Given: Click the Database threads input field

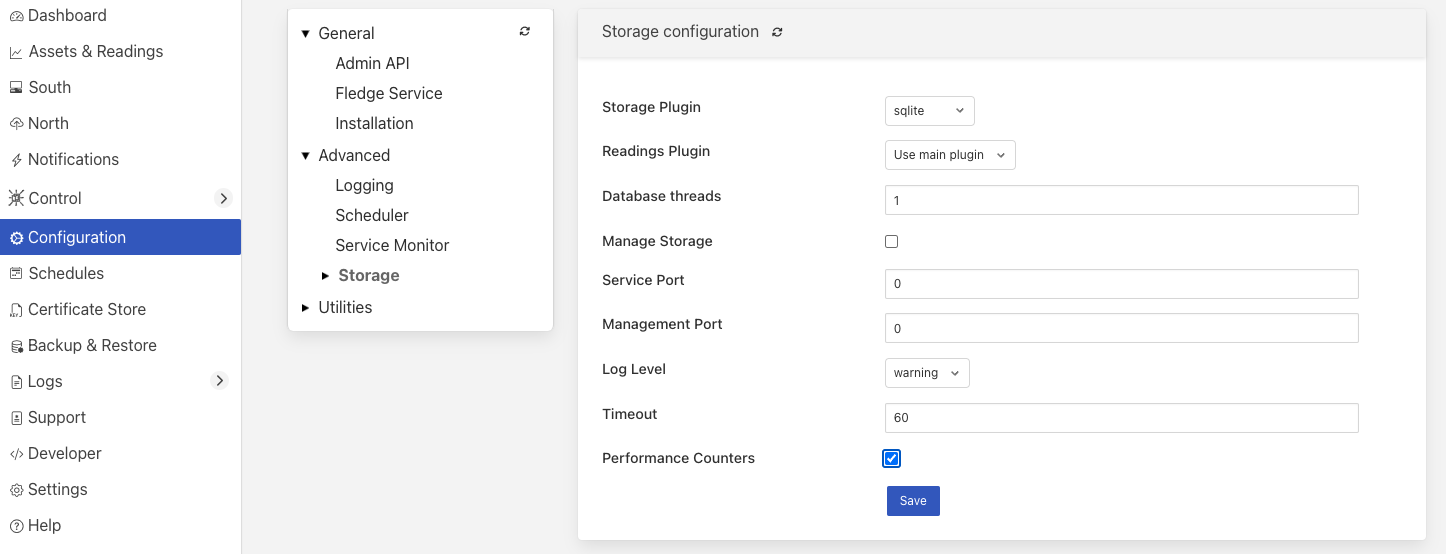Looking at the screenshot, I should (x=1122, y=200).
